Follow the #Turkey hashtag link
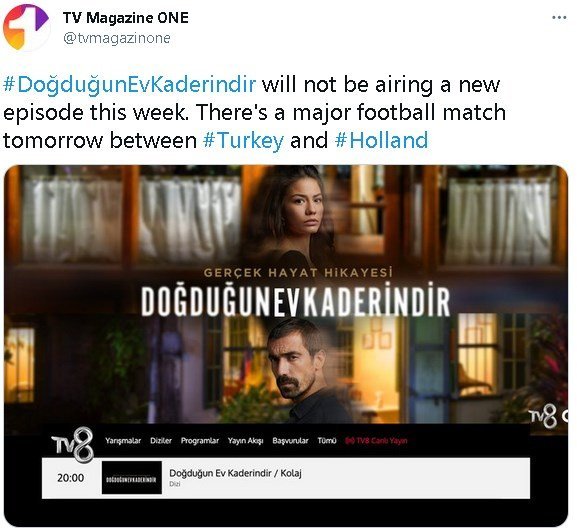 (243, 140)
